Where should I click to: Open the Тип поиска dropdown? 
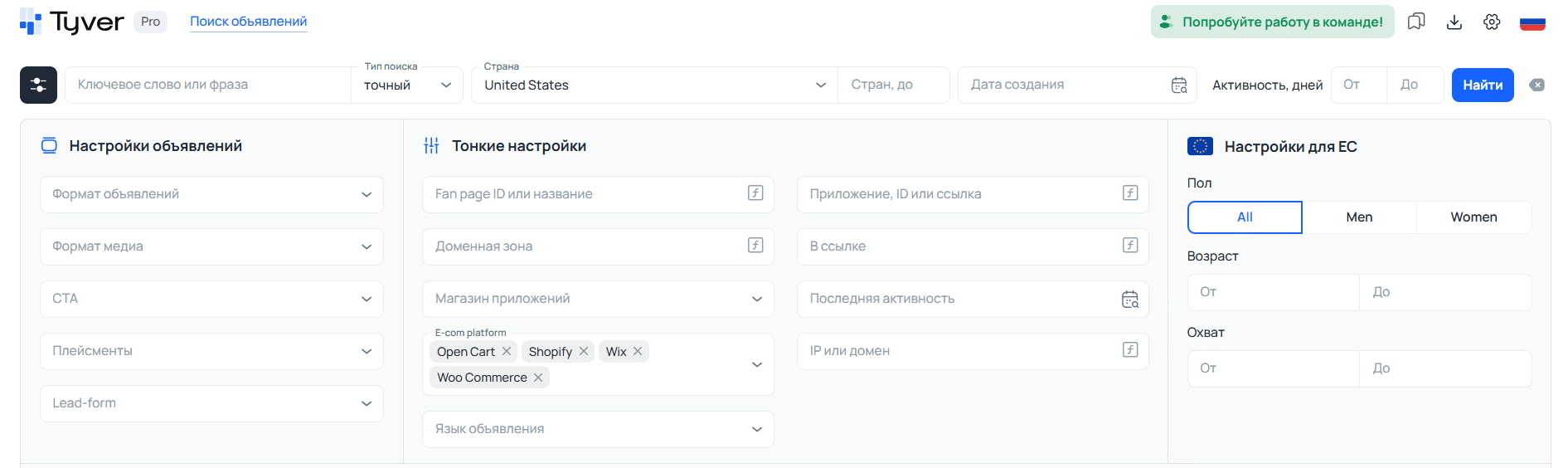(406, 85)
